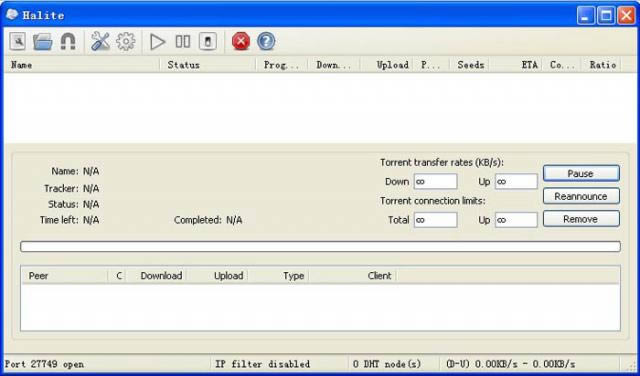This screenshot has width=640, height=376.
Task: Sort the peer list by Download column
Action: 157,276
